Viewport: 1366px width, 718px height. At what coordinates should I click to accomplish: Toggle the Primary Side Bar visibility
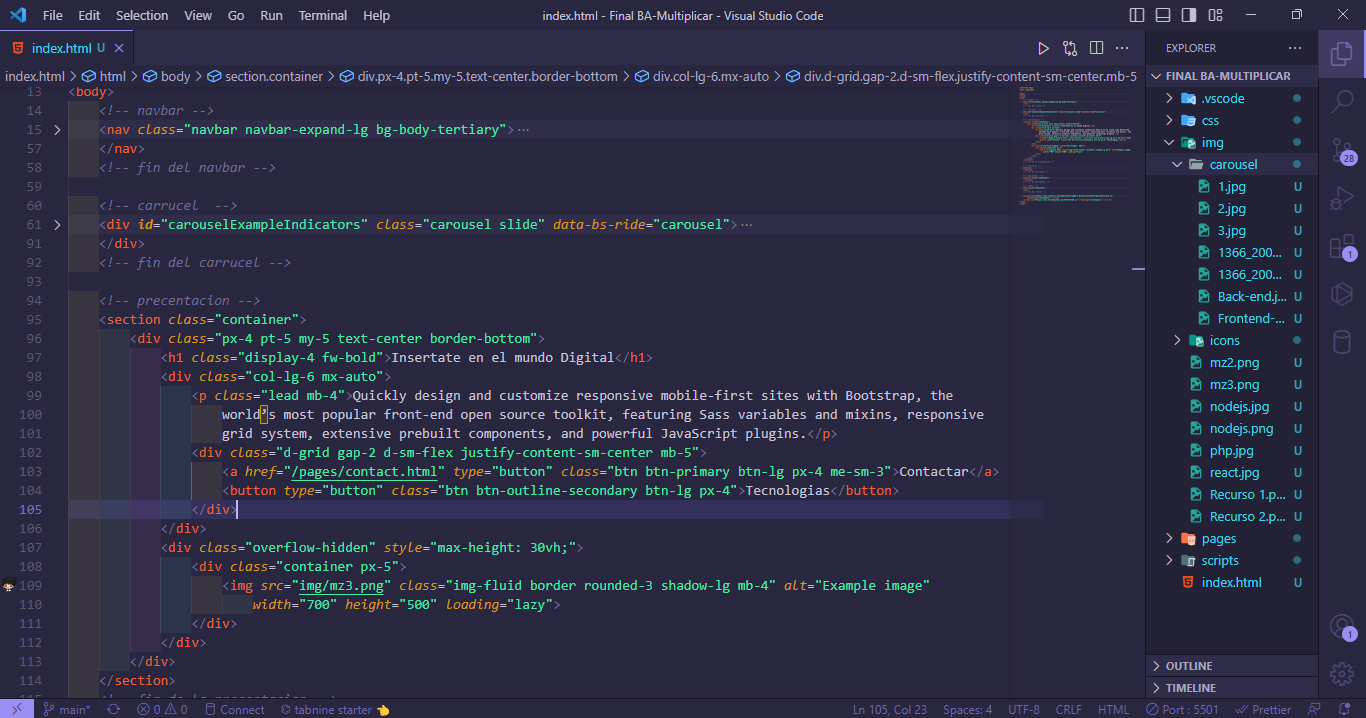pyautogui.click(x=1136, y=15)
